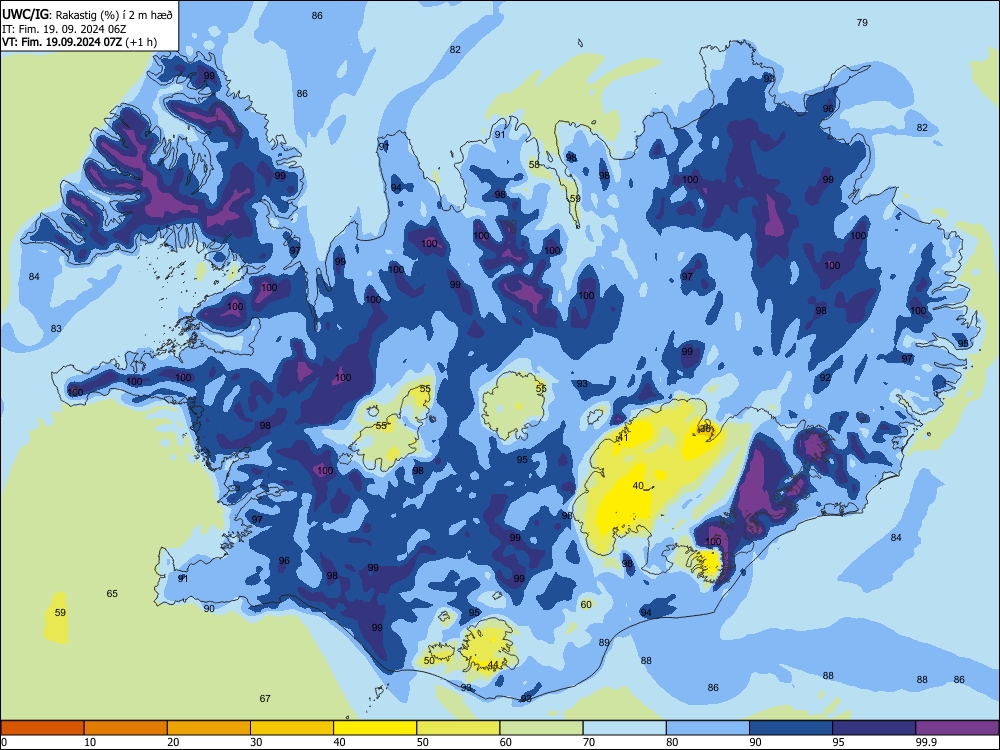The image size is (1000, 750).
Task: Click the title text 'UWC/IG: Rakastig (%) í 2 m hæð'
Action: coord(87,14)
